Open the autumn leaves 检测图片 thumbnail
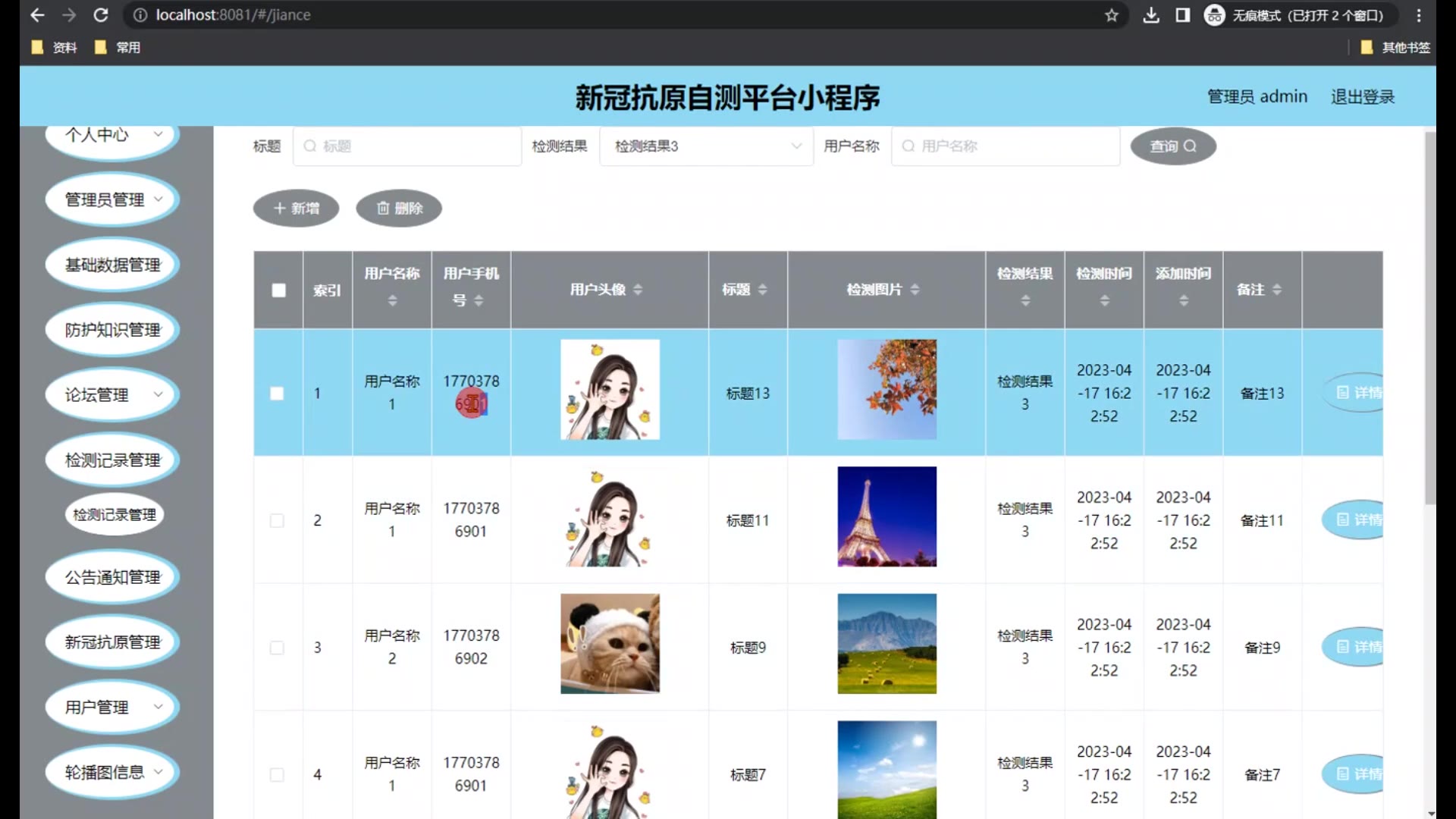 tap(886, 390)
